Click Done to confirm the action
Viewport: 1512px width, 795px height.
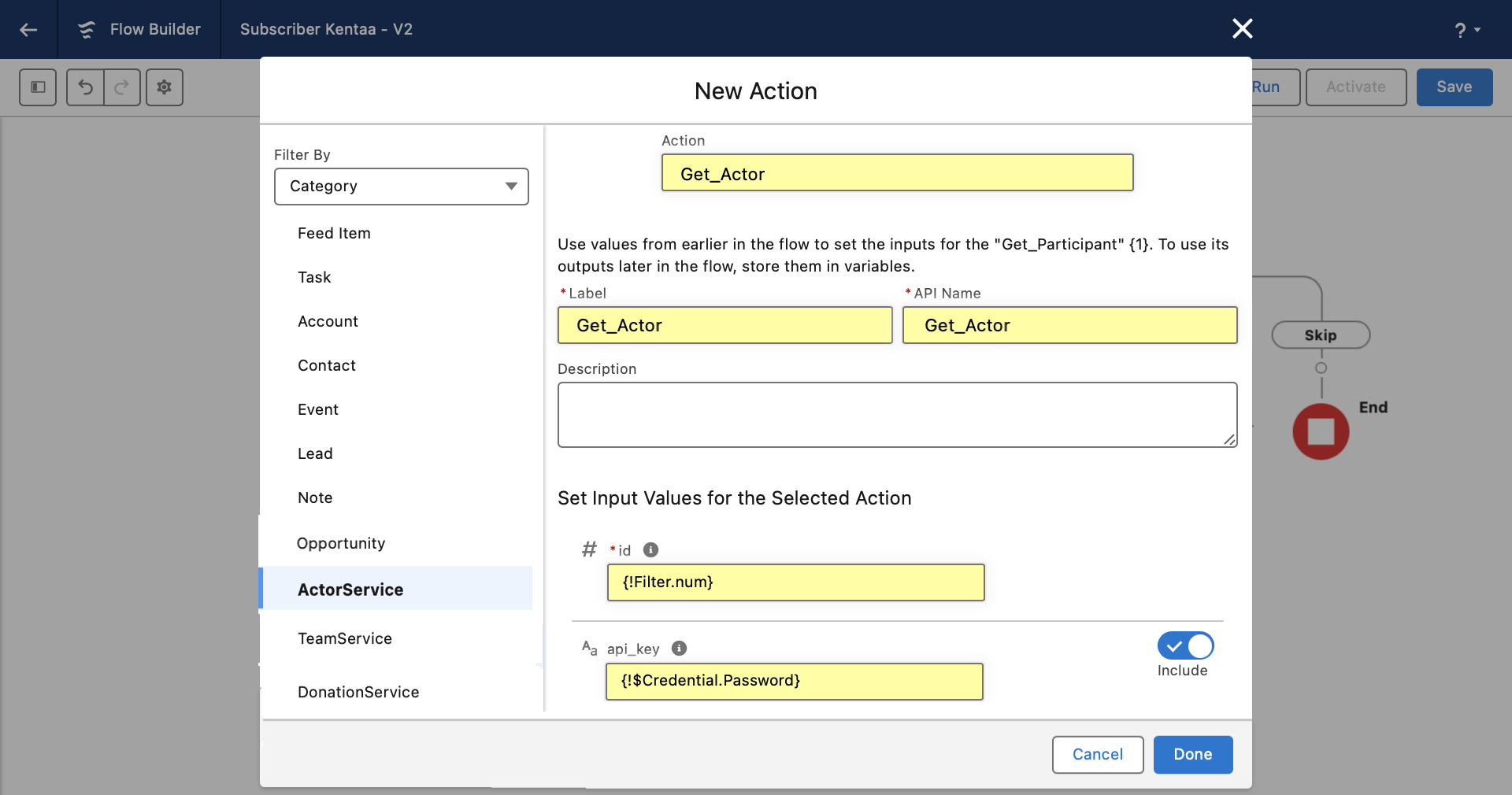click(x=1193, y=755)
